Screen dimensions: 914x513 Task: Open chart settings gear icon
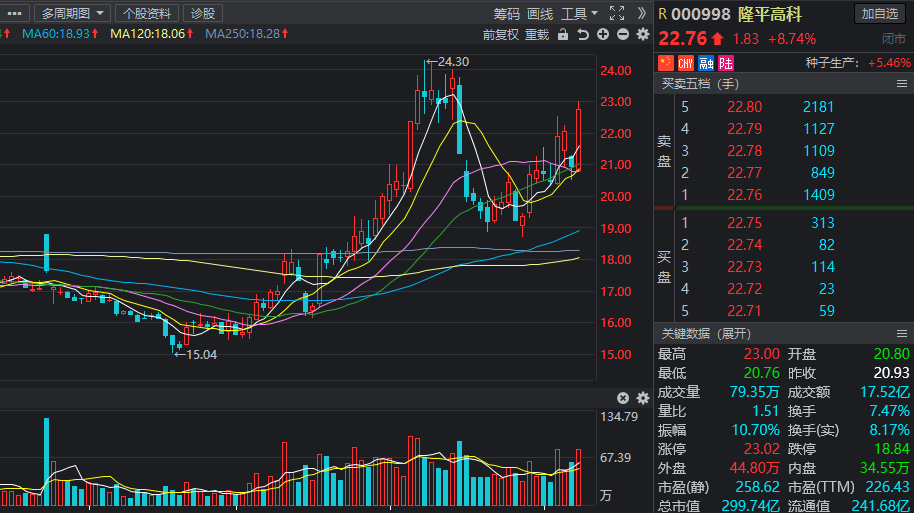tap(642, 34)
